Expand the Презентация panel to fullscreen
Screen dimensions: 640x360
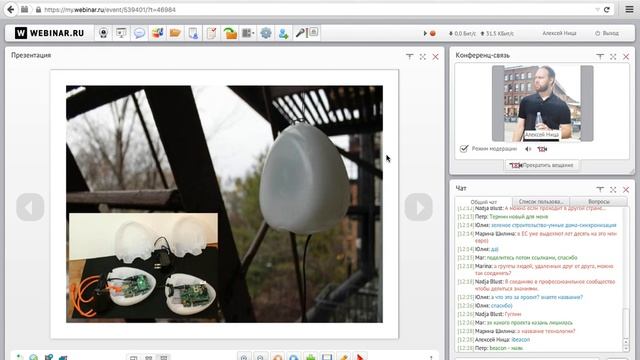[x=422, y=57]
